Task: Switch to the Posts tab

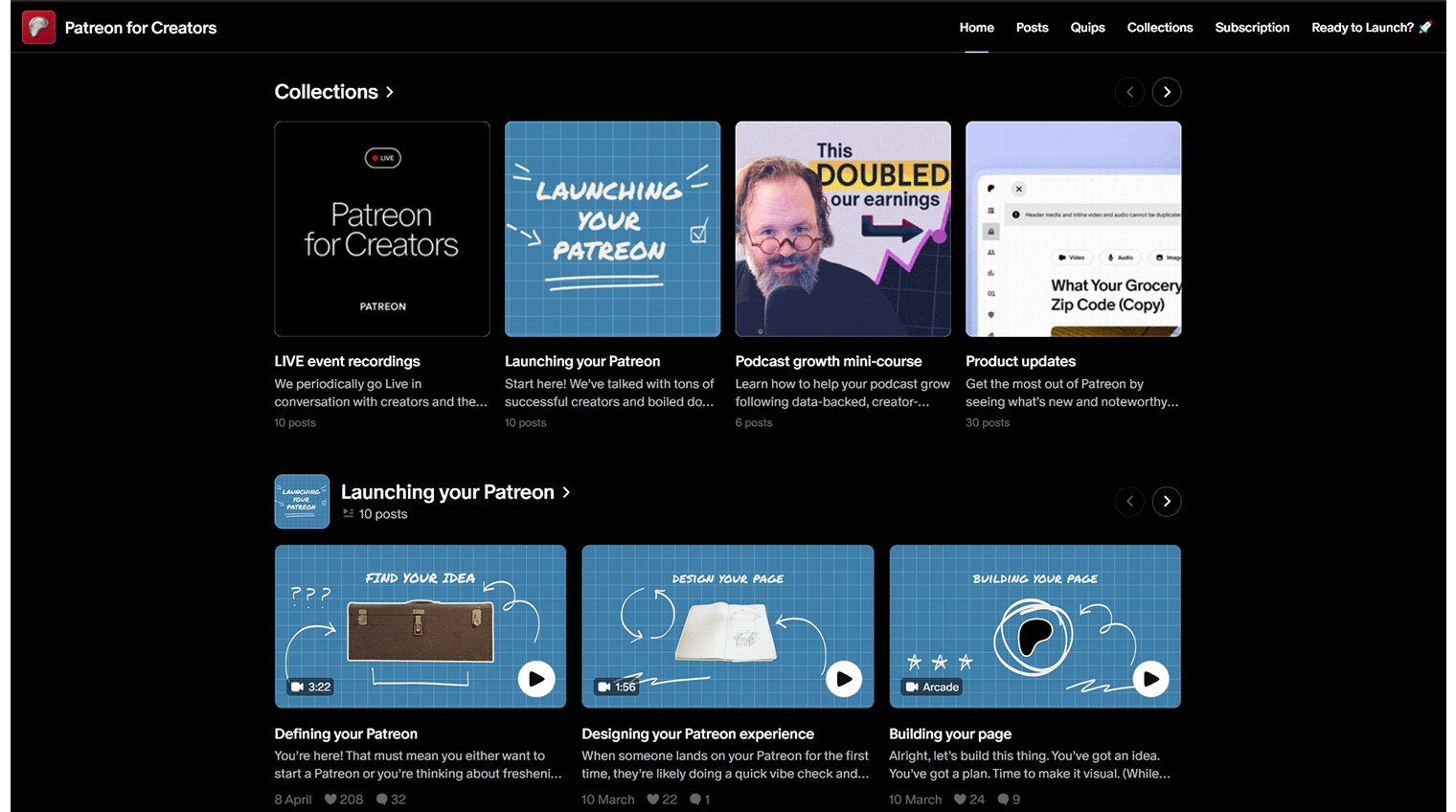Action: (1032, 28)
